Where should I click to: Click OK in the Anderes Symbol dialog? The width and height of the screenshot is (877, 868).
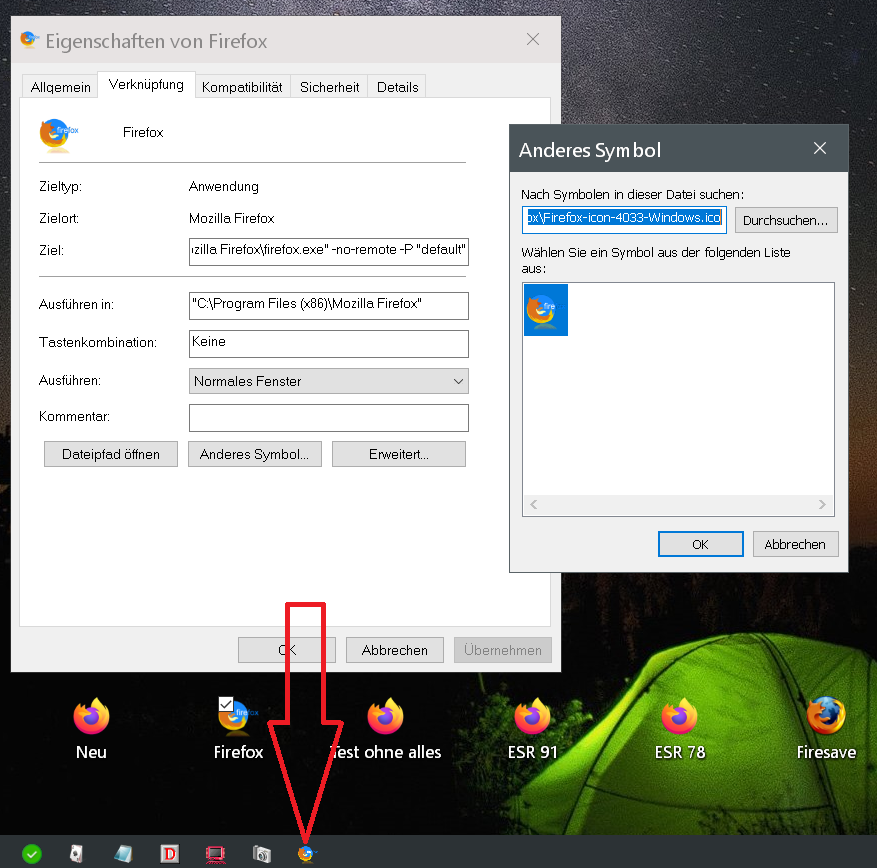701,544
